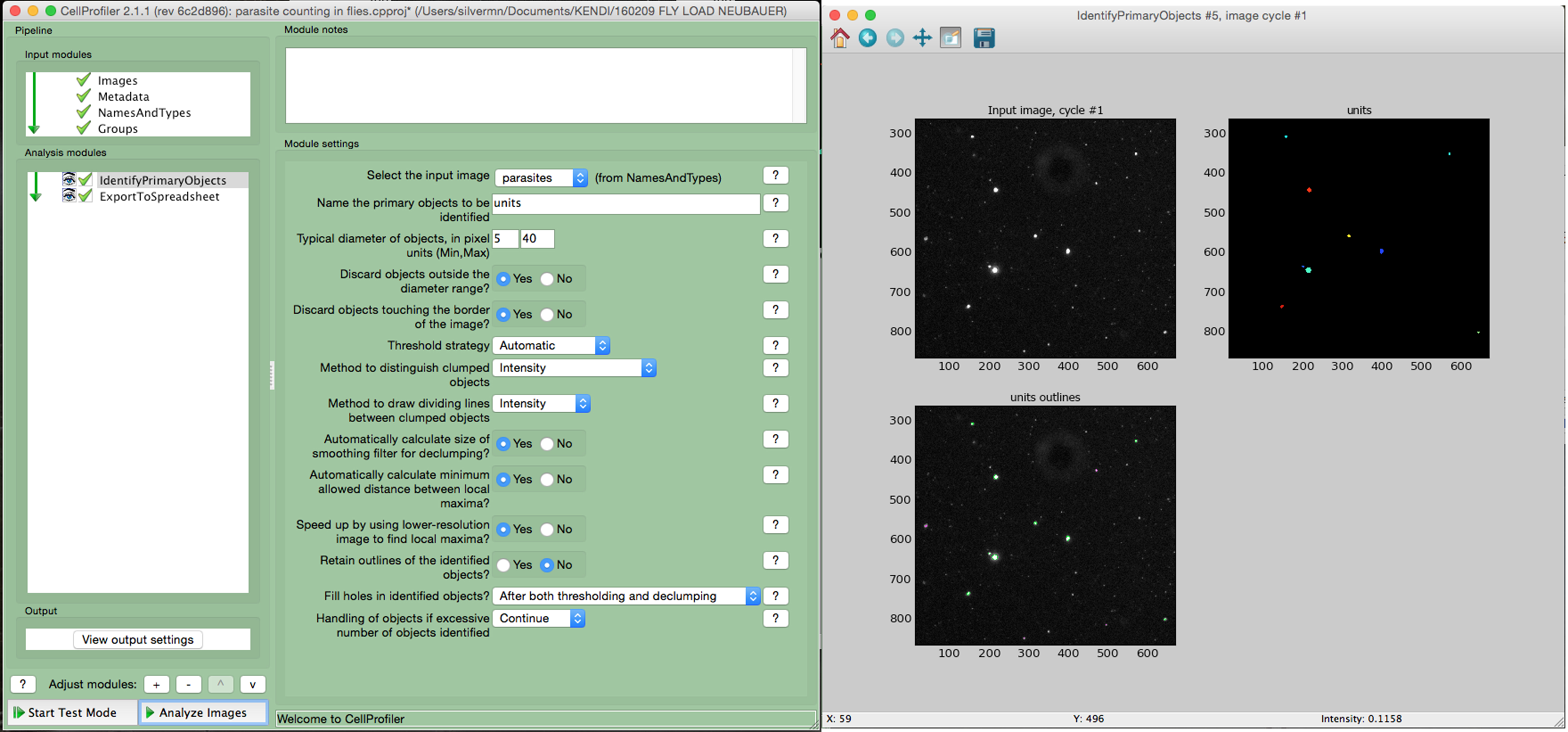This screenshot has height=732, width=1568.
Task: Click the pipeline help question mark button
Action: 23,684
